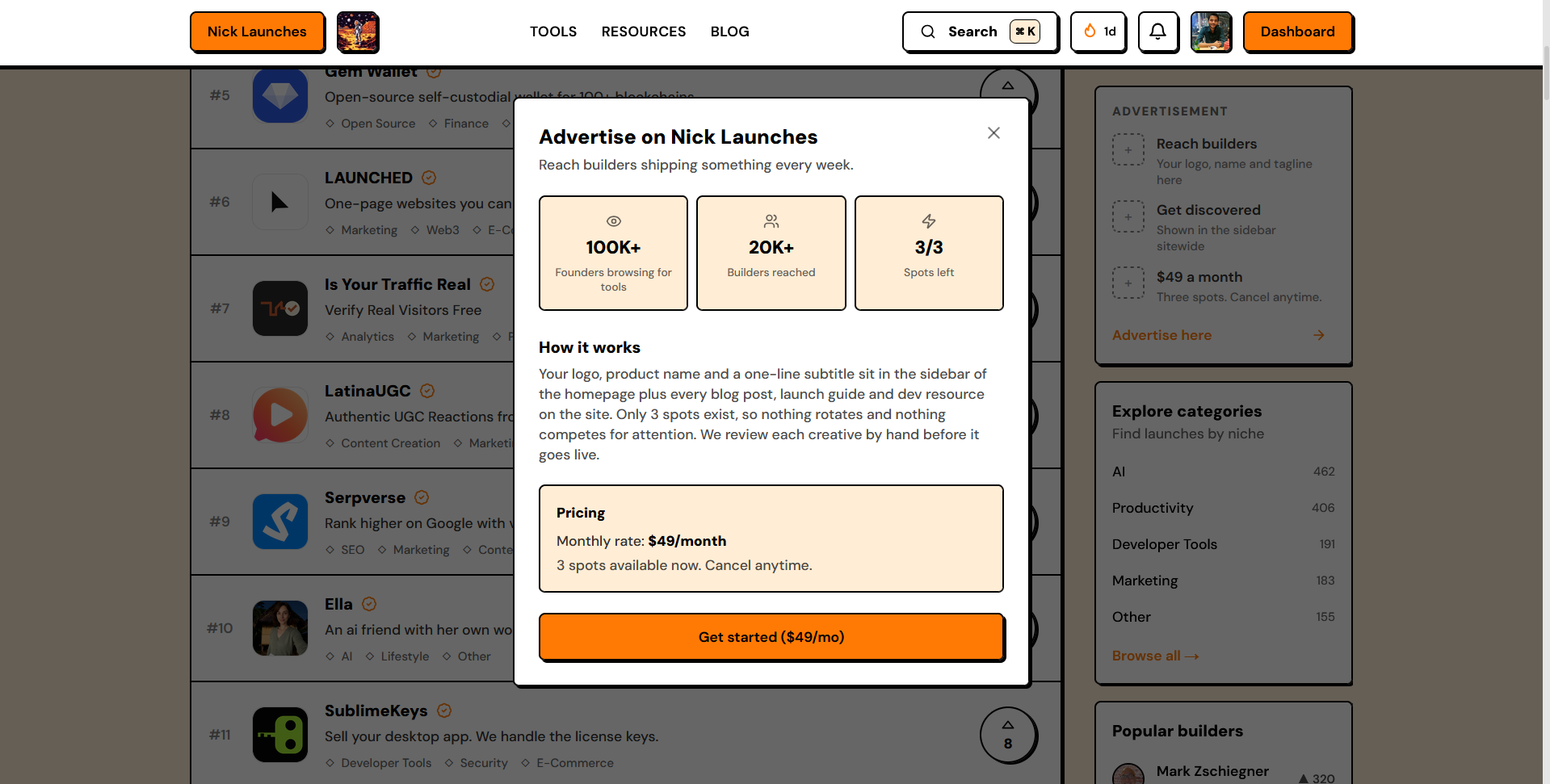Click the Analytics tag on Is Your Traffic Real
The image size is (1550, 784).
coord(360,337)
